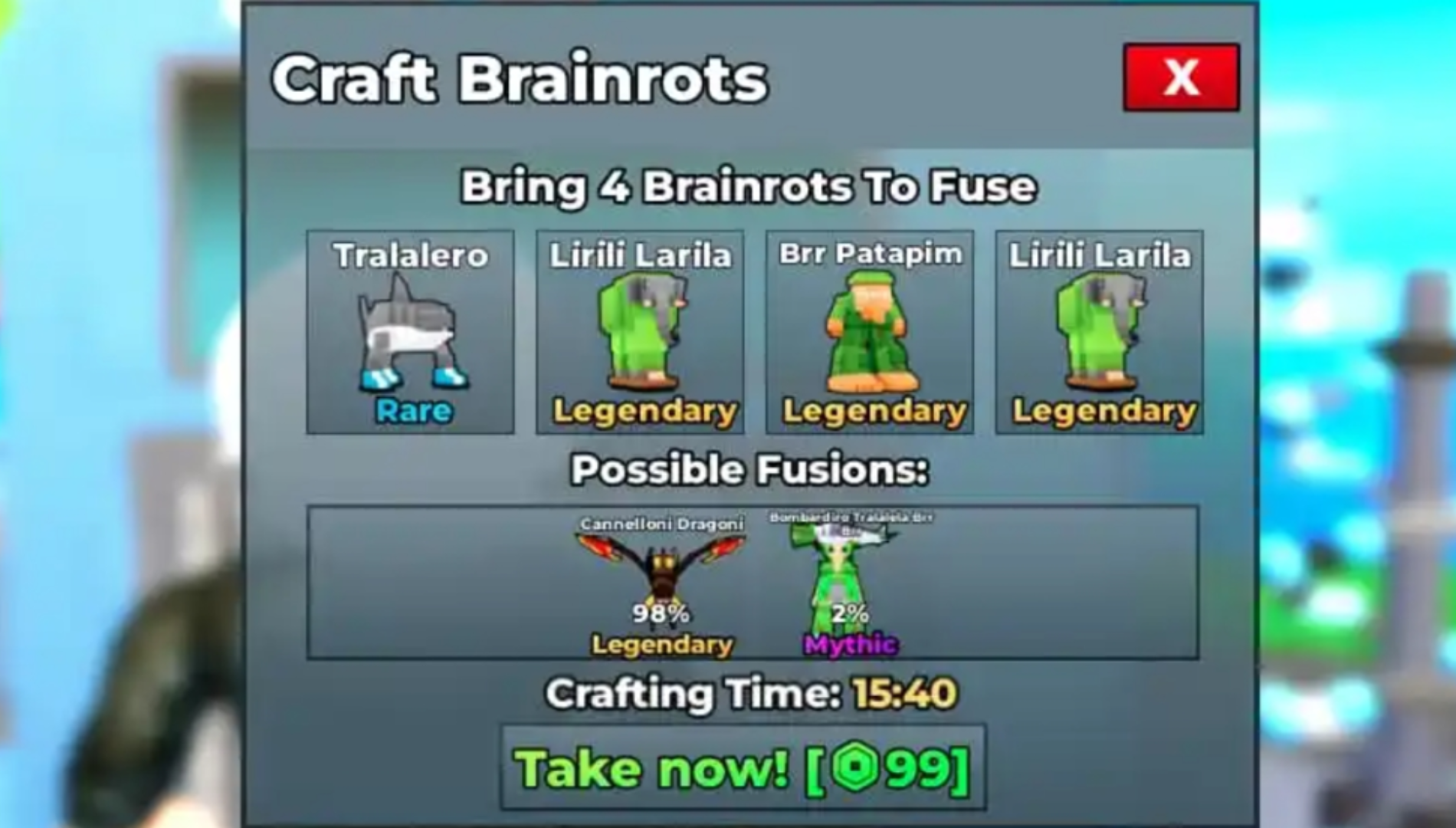Click the 98% chance text
Viewport: 1456px width, 828px height.
tap(661, 613)
